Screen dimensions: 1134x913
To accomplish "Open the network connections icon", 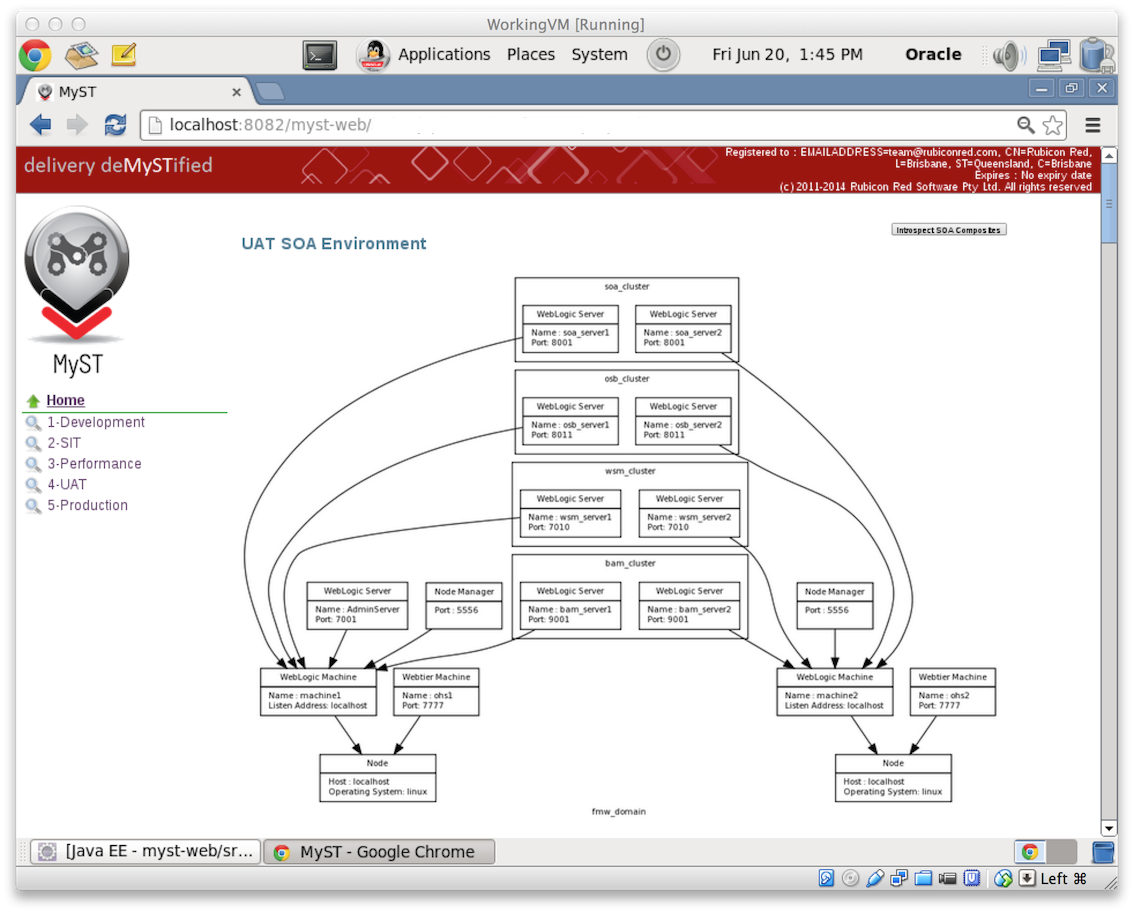I will point(1054,55).
